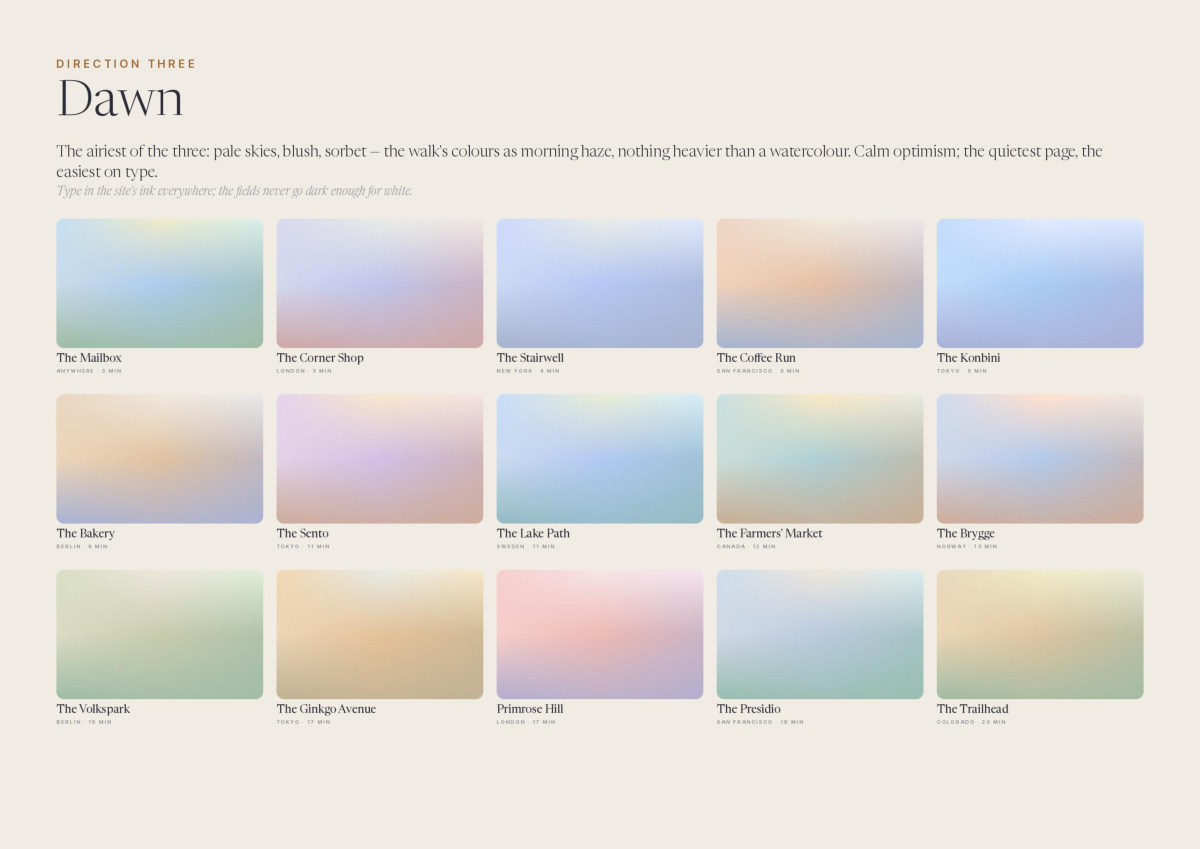Open the Primrose Hill pink gradient
The width and height of the screenshot is (1200, 849).
[x=600, y=634]
